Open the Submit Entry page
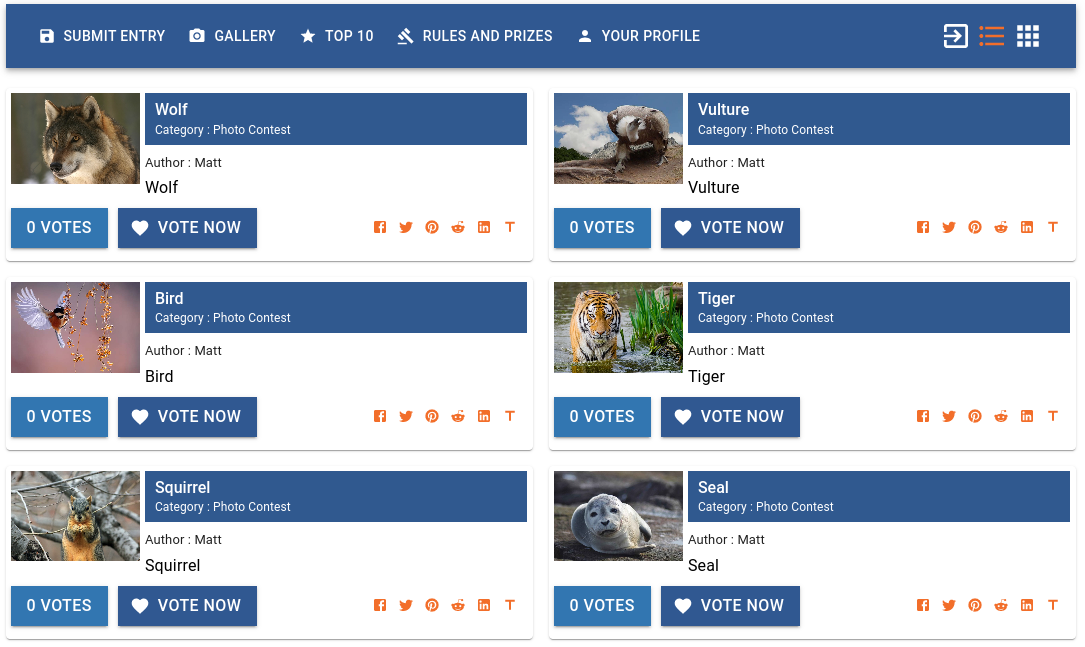Screen dimensions: 1085x647 [x=102, y=36]
